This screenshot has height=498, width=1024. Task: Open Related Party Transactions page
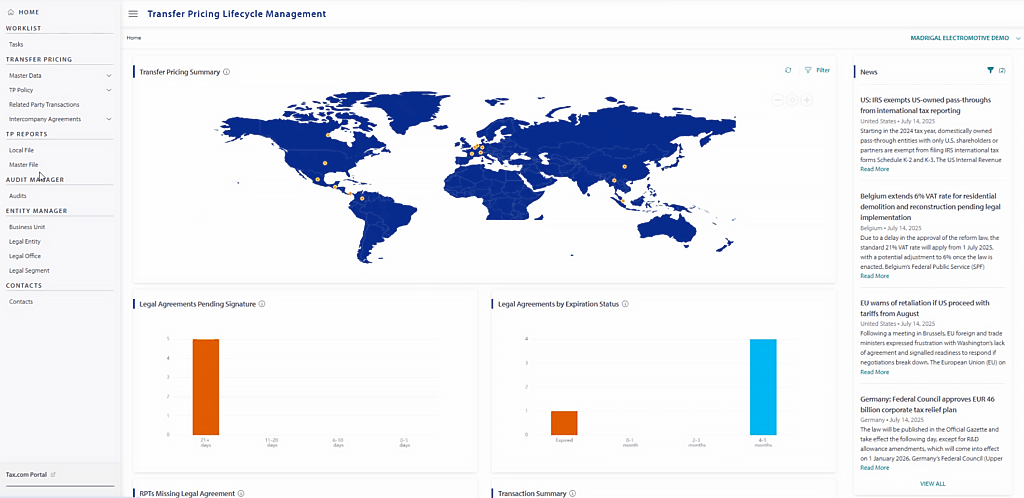(x=44, y=104)
